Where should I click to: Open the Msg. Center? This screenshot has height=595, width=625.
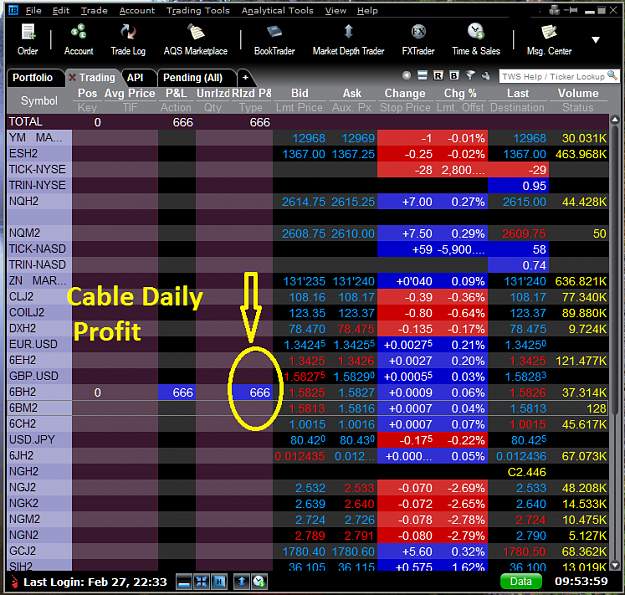[x=549, y=39]
